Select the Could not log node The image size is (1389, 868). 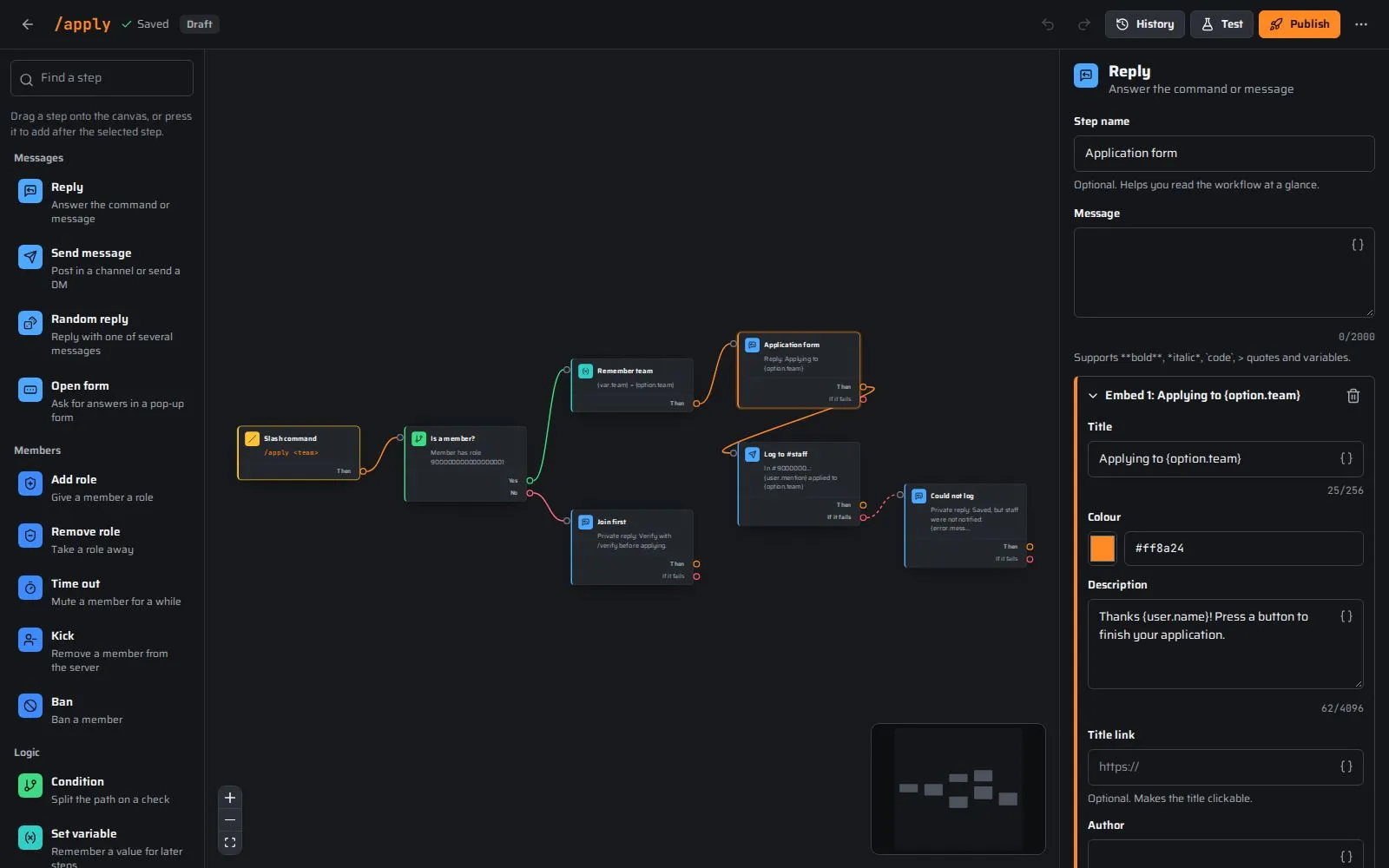coord(965,526)
